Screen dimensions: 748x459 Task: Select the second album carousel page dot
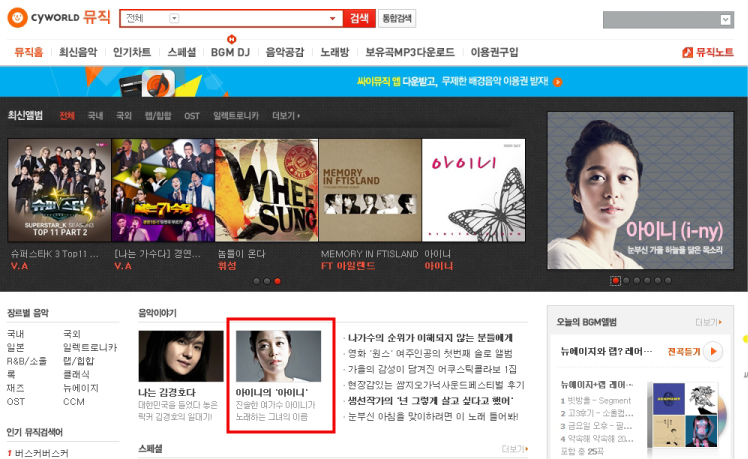pos(267,281)
